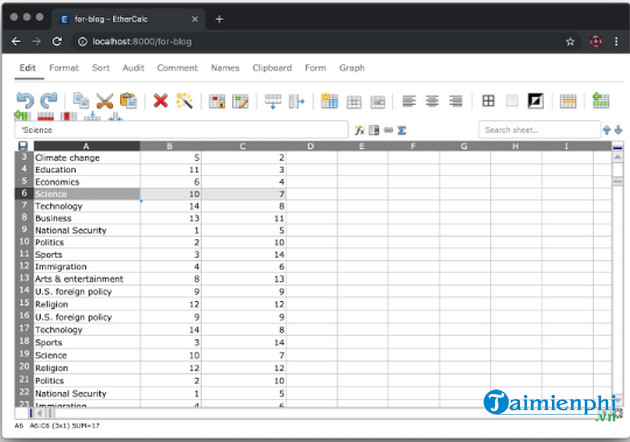The image size is (630, 442).
Task: Bookmark this page with the star icon
Action: 570,41
